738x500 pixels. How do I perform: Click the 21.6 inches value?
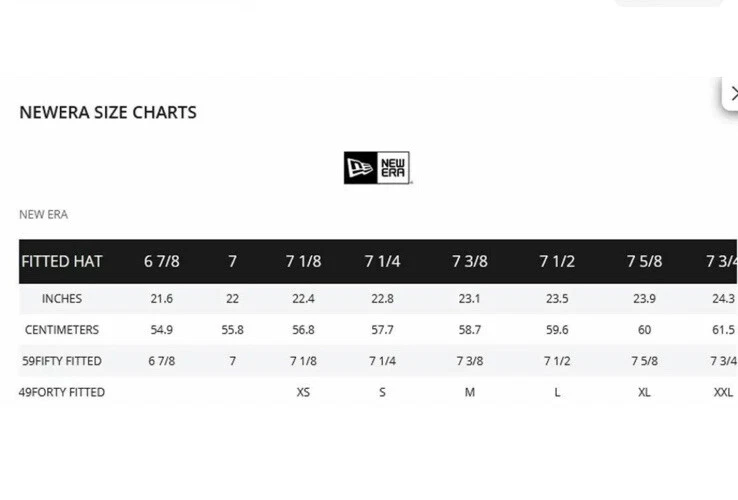(161, 298)
